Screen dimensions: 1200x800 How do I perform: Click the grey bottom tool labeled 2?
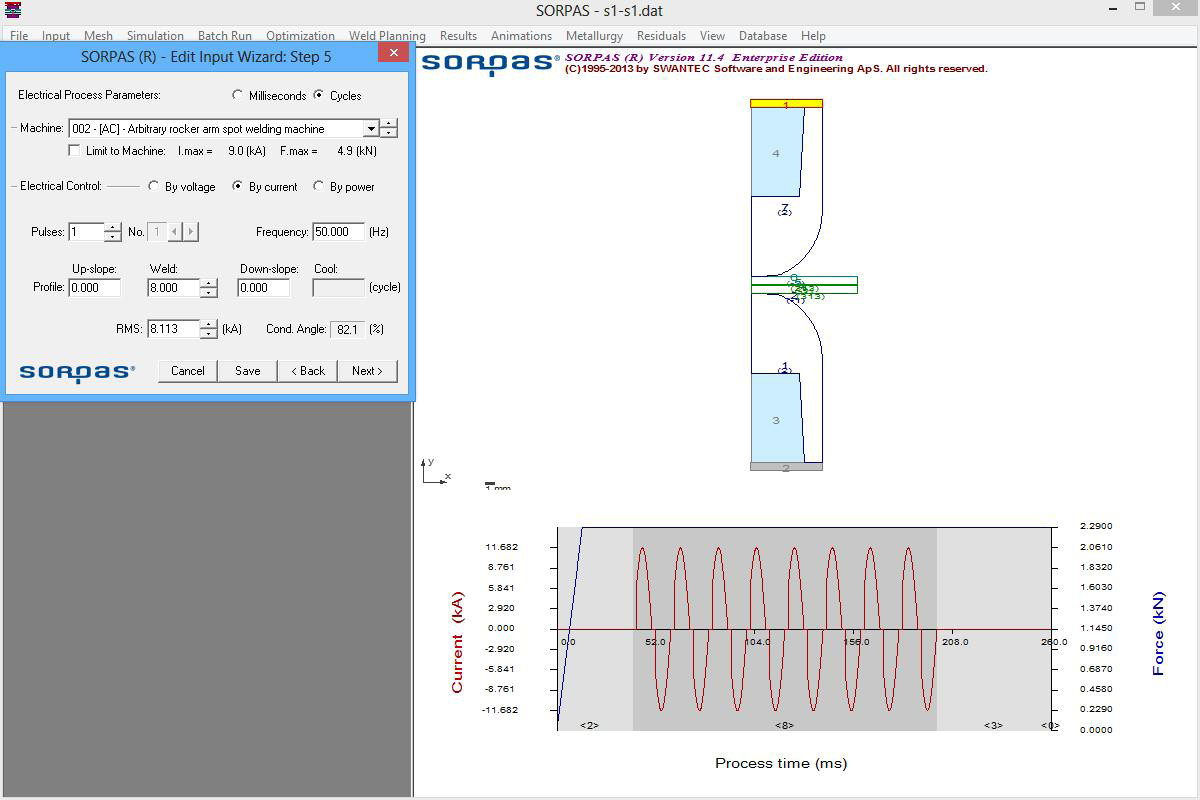[x=787, y=467]
